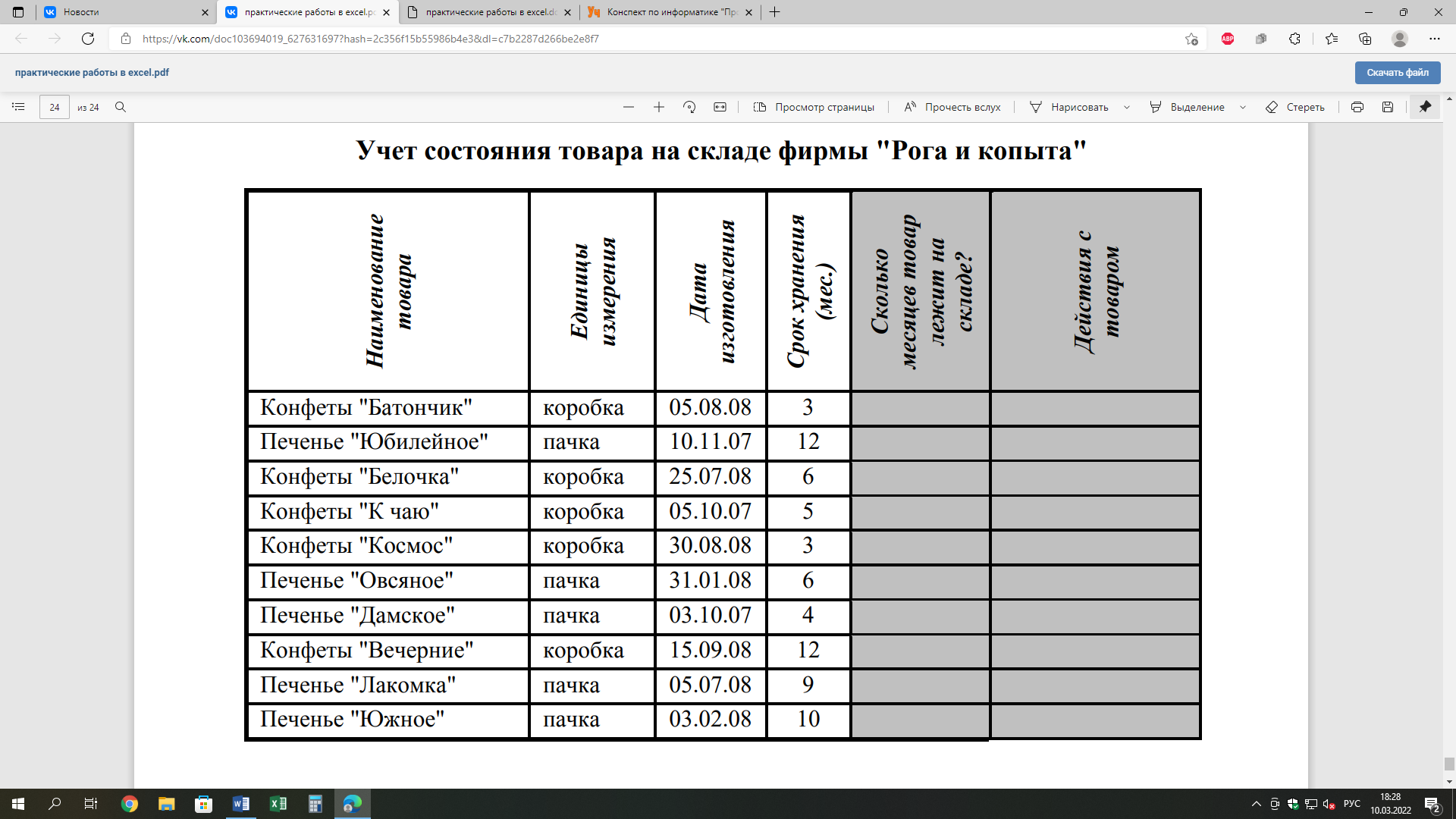
Task: Open Windows taskbar search
Action: (55, 804)
